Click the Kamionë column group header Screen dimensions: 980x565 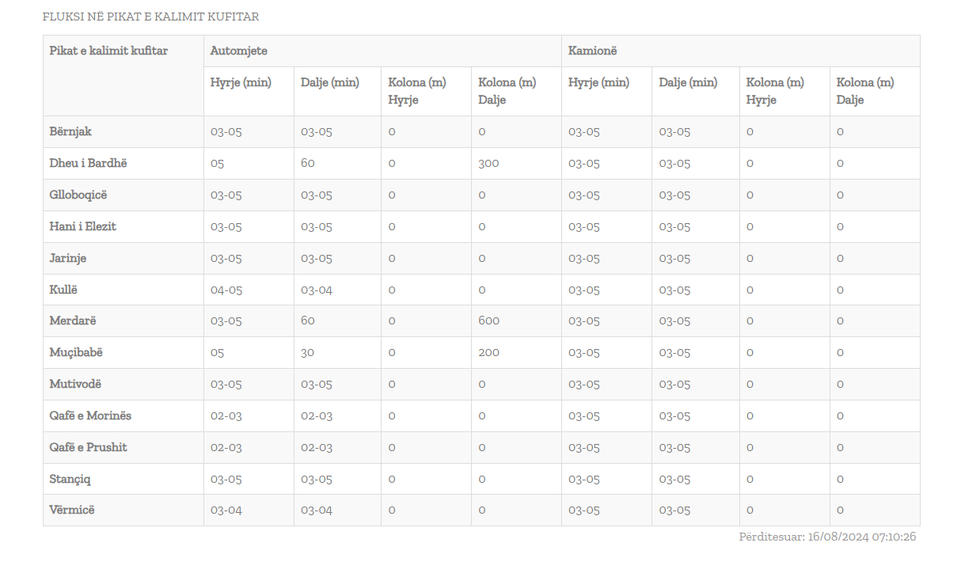593,51
